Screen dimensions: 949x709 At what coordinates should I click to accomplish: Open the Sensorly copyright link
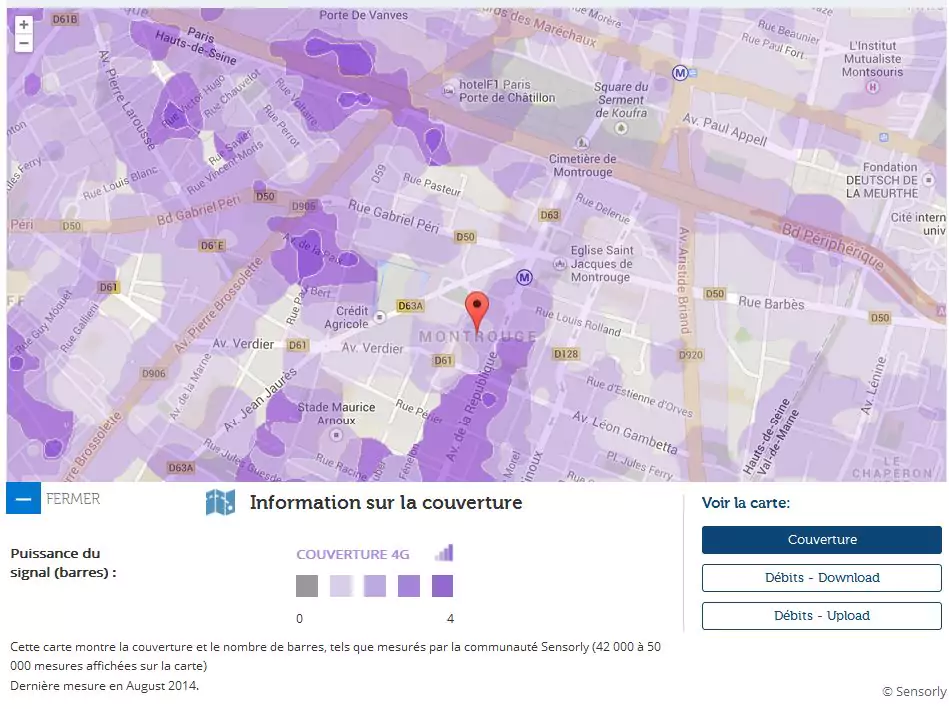(913, 691)
